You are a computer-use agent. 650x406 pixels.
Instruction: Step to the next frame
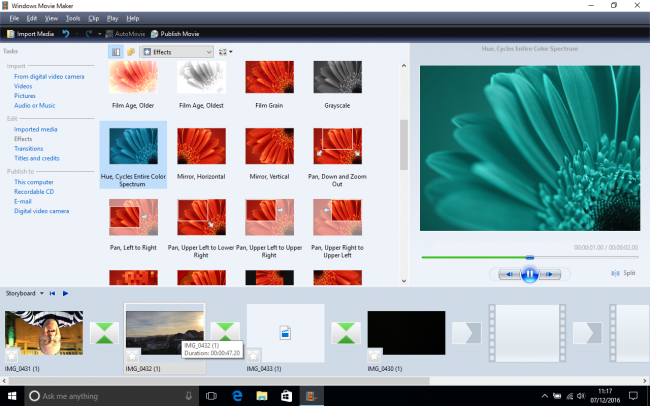(x=550, y=274)
